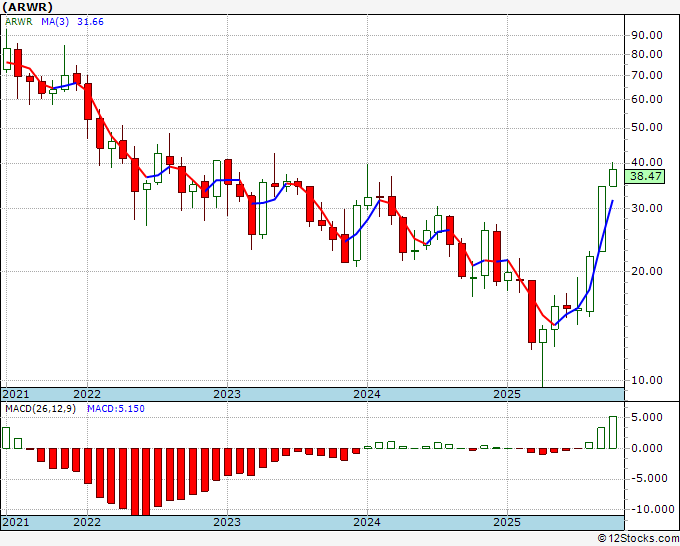Click 2021 on the MACD panel timeline
This screenshot has height=546, width=680.
[17, 522]
